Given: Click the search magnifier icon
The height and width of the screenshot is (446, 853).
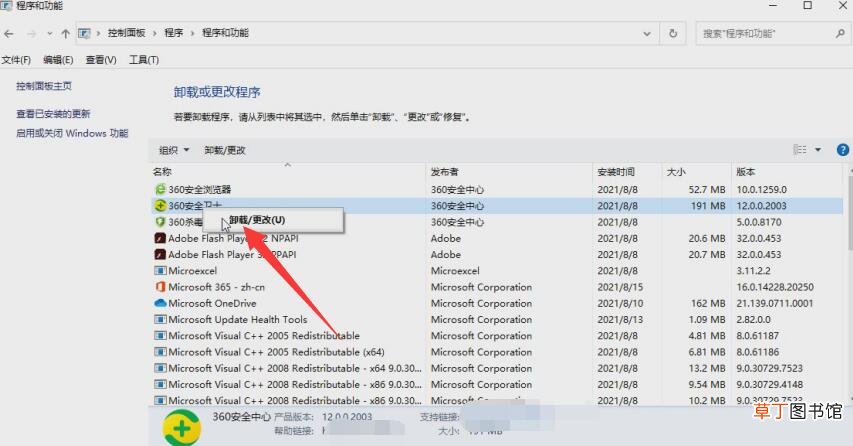Looking at the screenshot, I should (840, 34).
